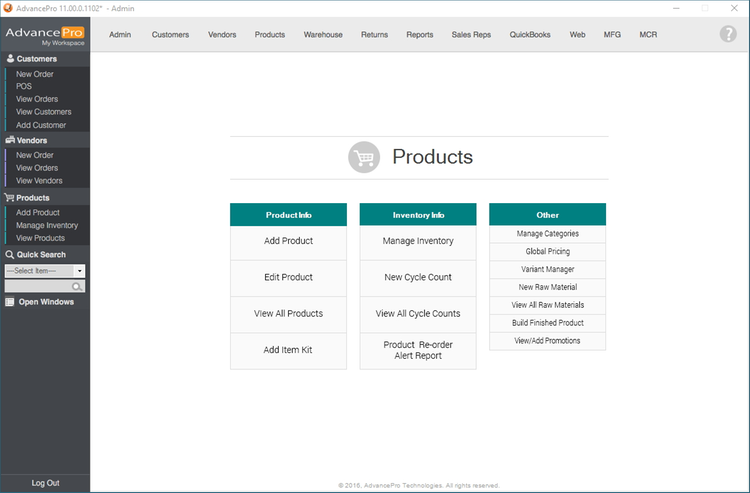
Task: Click the Products cart icon in sidebar
Action: pos(9,197)
